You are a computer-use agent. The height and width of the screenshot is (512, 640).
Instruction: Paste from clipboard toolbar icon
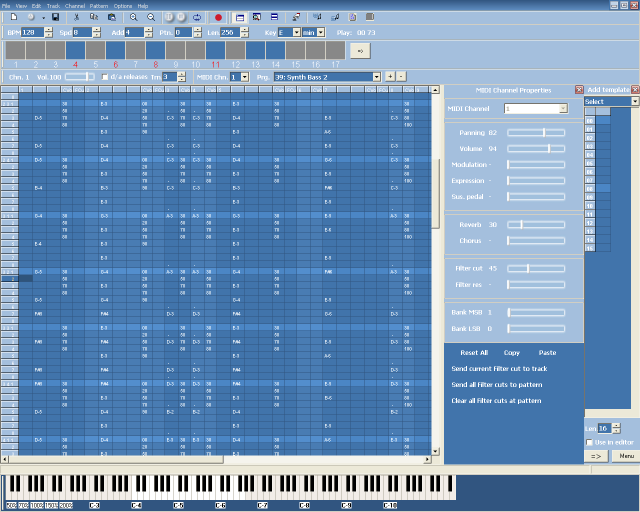click(111, 17)
